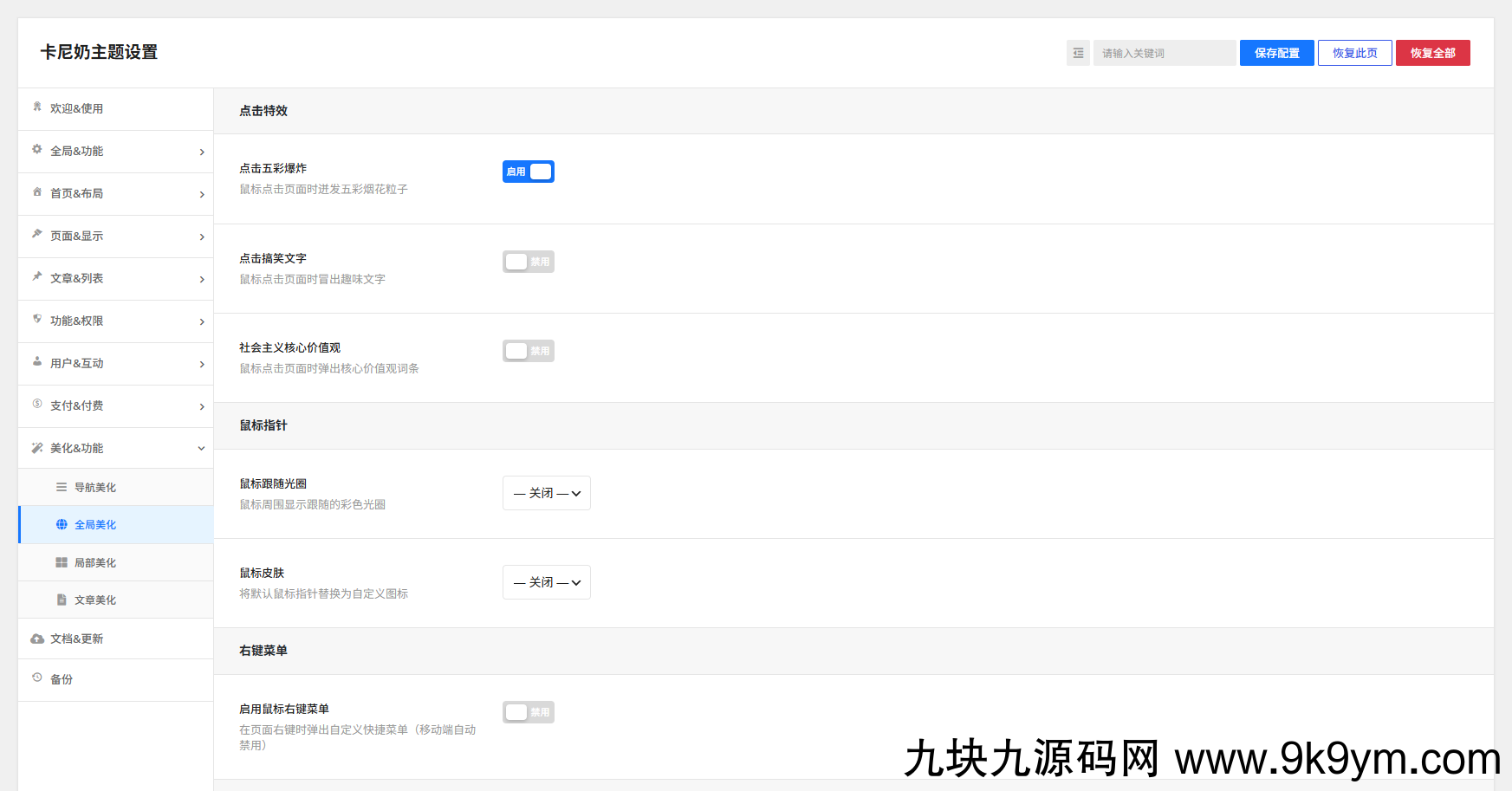Focus the 请输入关键词 search field

tap(1165, 53)
